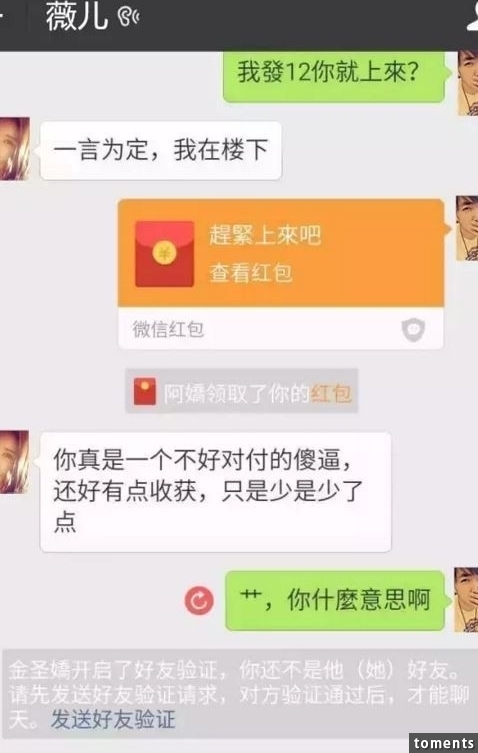Viewport: 478px width, 753px height.
Task: Tap the shield icon on WeChat red packet
Action: pos(413,329)
